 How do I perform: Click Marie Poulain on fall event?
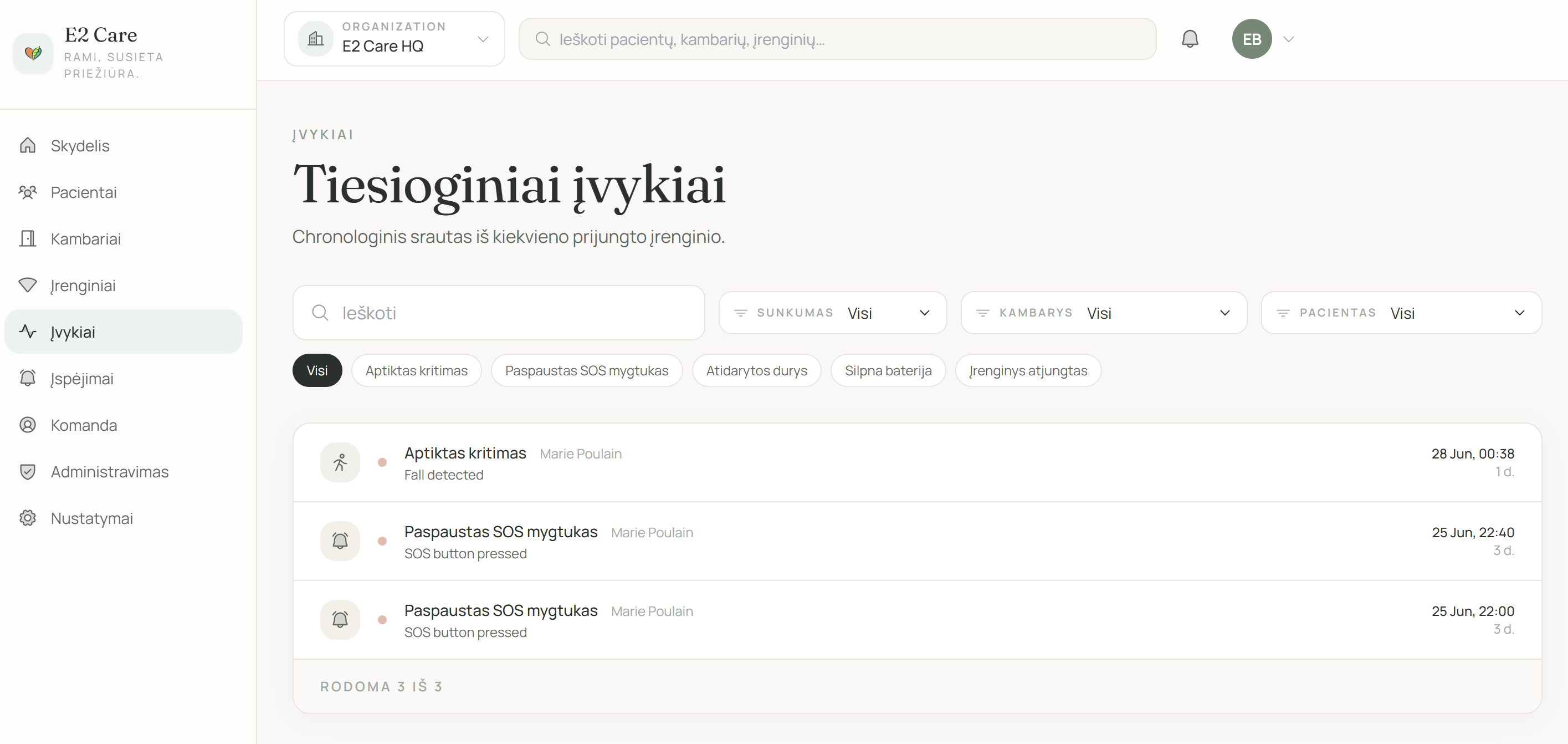(580, 454)
